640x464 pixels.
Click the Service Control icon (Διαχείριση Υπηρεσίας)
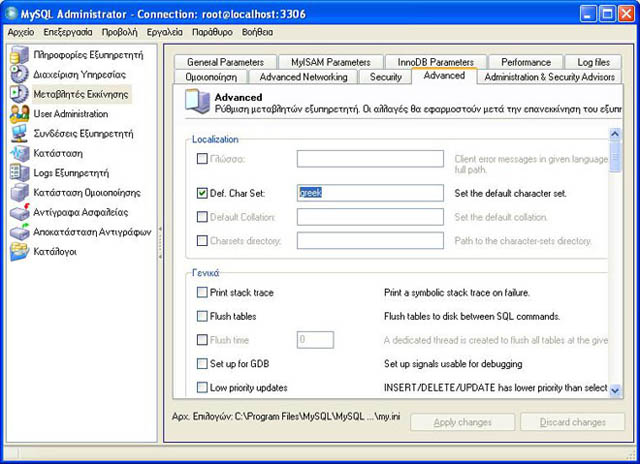point(19,74)
